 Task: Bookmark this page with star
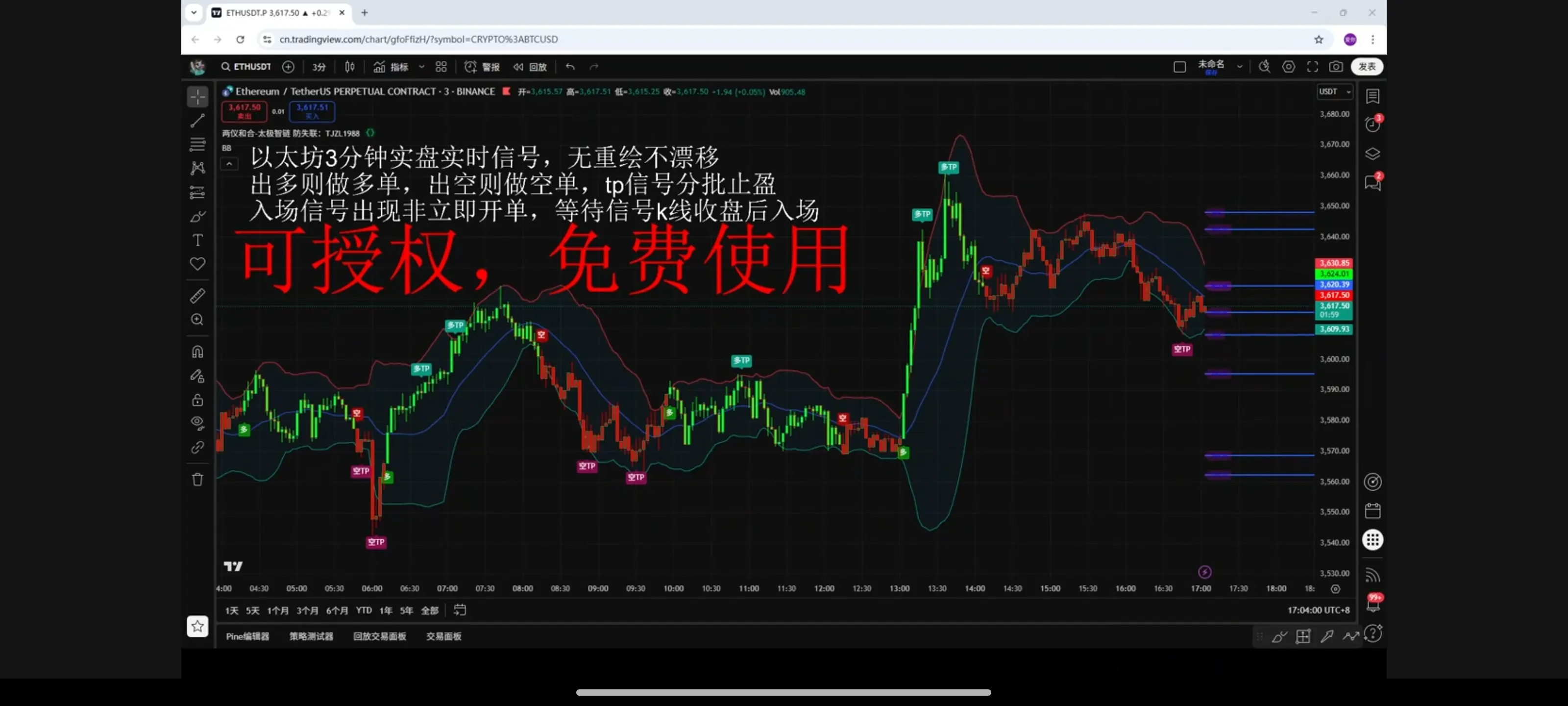[x=1319, y=40]
